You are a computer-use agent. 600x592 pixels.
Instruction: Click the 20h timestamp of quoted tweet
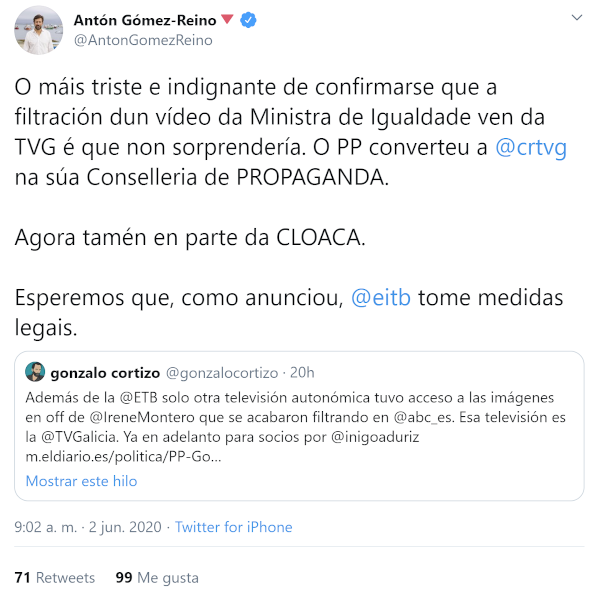(302, 372)
